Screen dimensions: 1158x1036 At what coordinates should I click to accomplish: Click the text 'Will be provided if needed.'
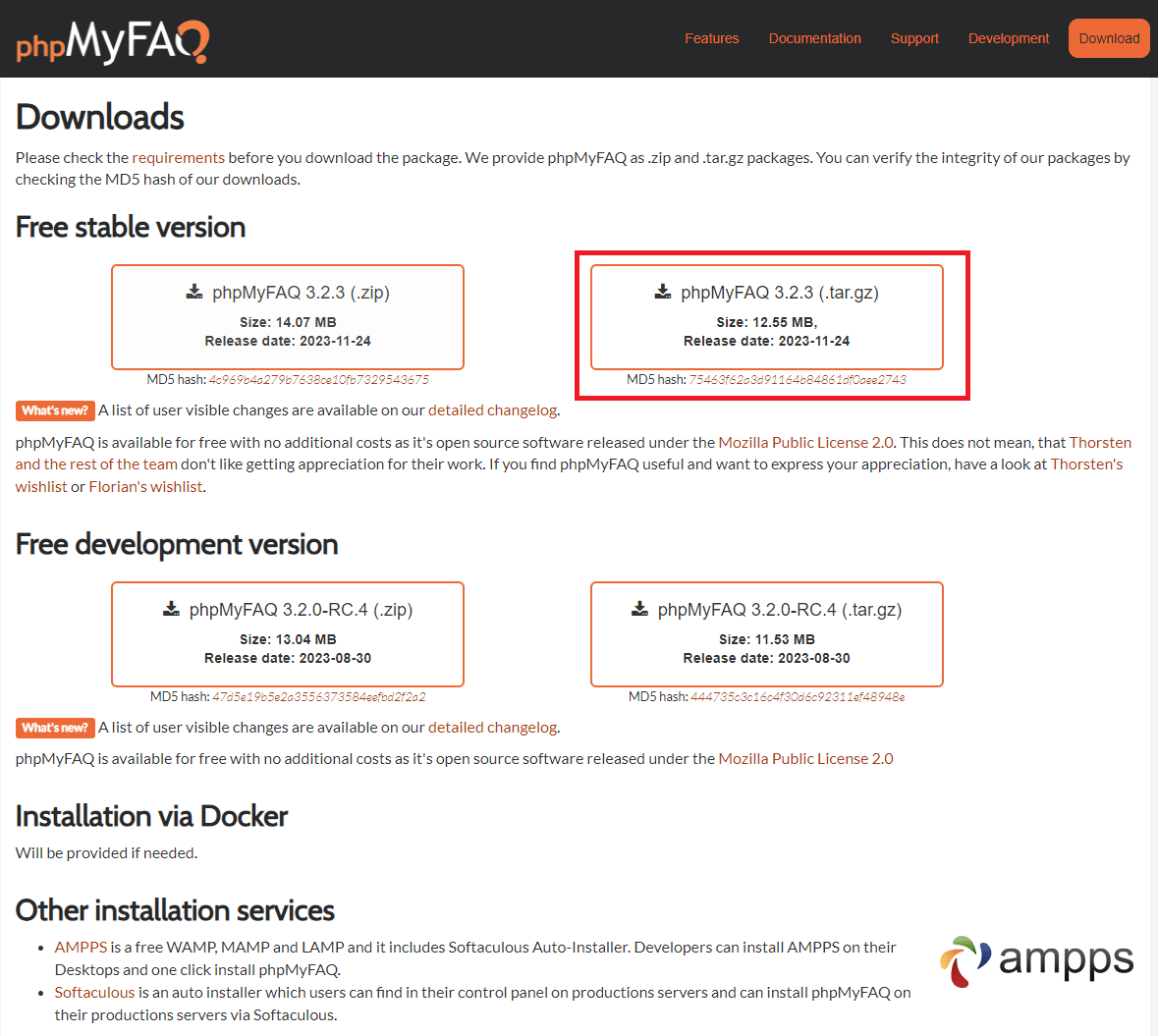106,853
